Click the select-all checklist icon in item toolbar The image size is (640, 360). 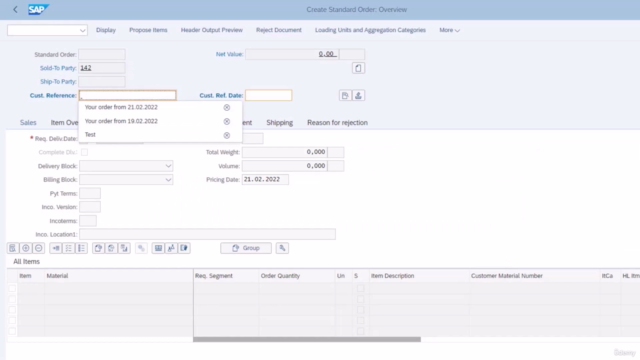[69, 248]
